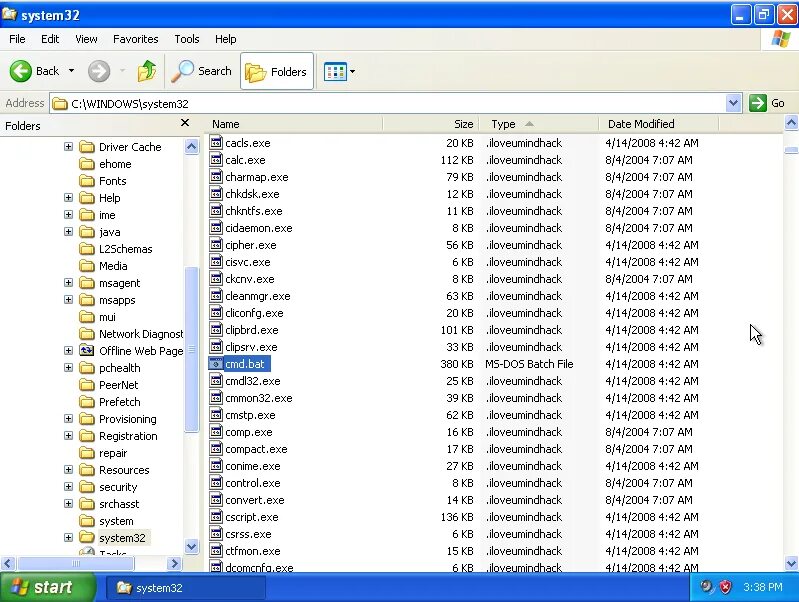Sort by Date Modified column header
The width and height of the screenshot is (799, 602).
point(658,124)
